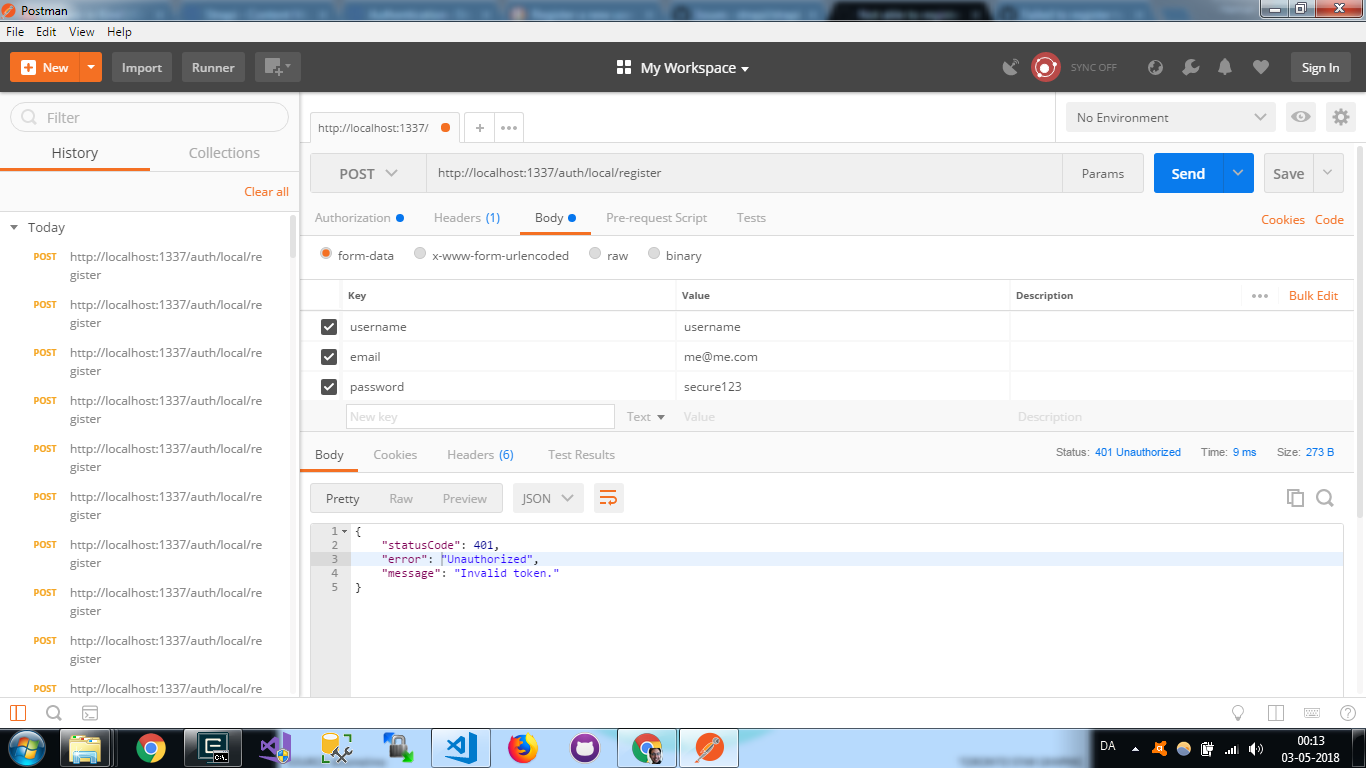The image size is (1366, 768).
Task: Click Clear all history link
Action: click(266, 192)
